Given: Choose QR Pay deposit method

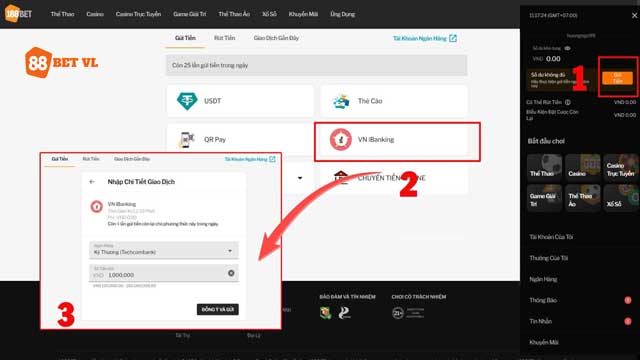Looking at the screenshot, I should 240,140.
